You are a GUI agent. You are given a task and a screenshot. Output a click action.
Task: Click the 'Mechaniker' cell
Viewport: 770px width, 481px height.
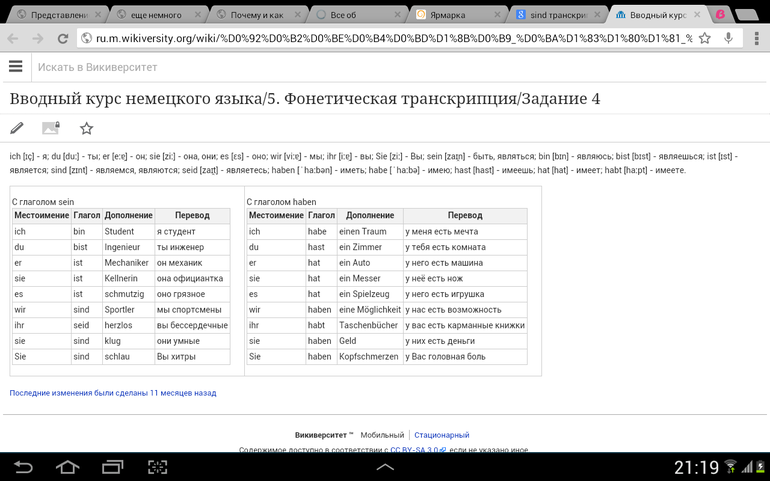[128, 263]
